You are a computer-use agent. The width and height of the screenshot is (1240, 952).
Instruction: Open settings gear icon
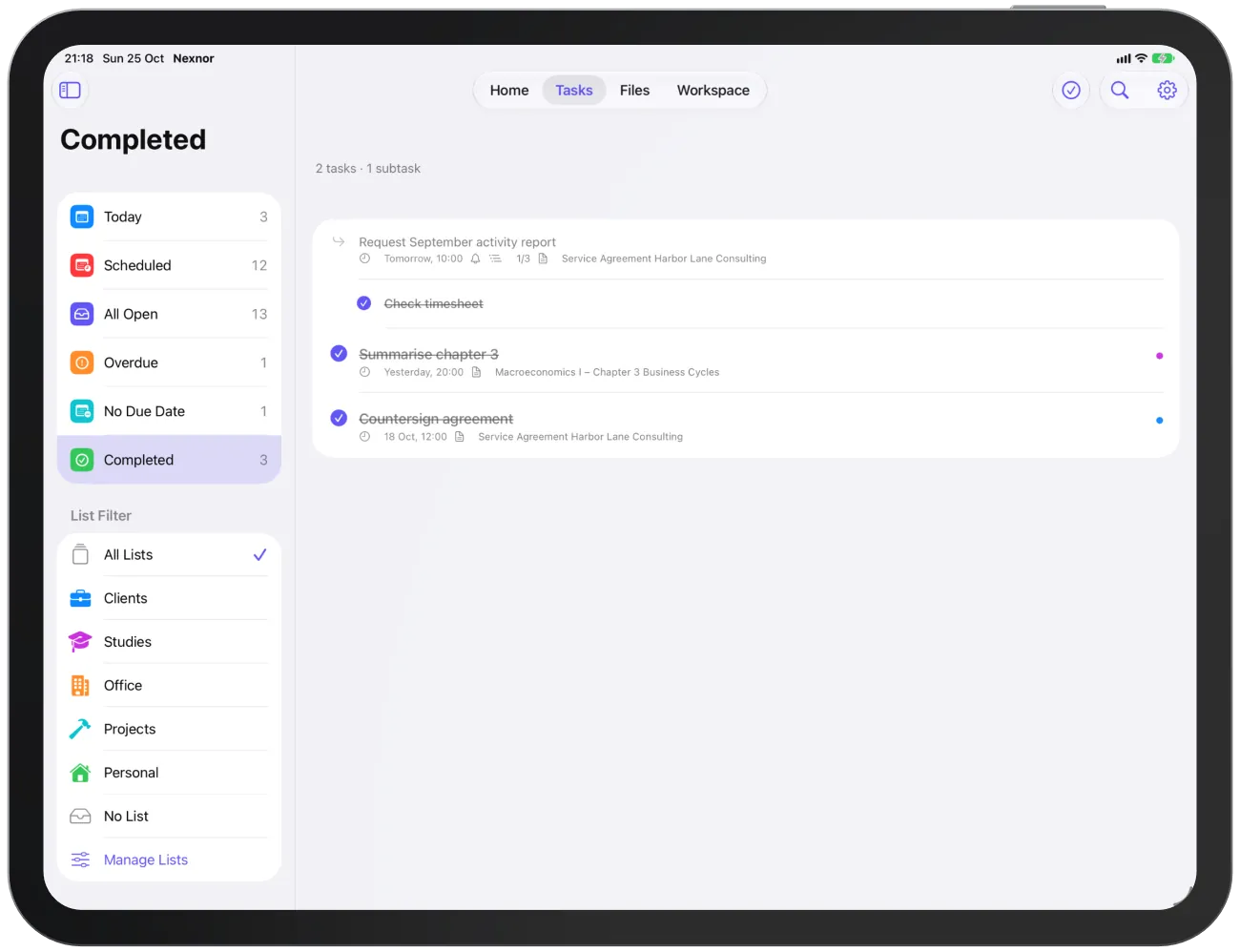pos(1167,90)
